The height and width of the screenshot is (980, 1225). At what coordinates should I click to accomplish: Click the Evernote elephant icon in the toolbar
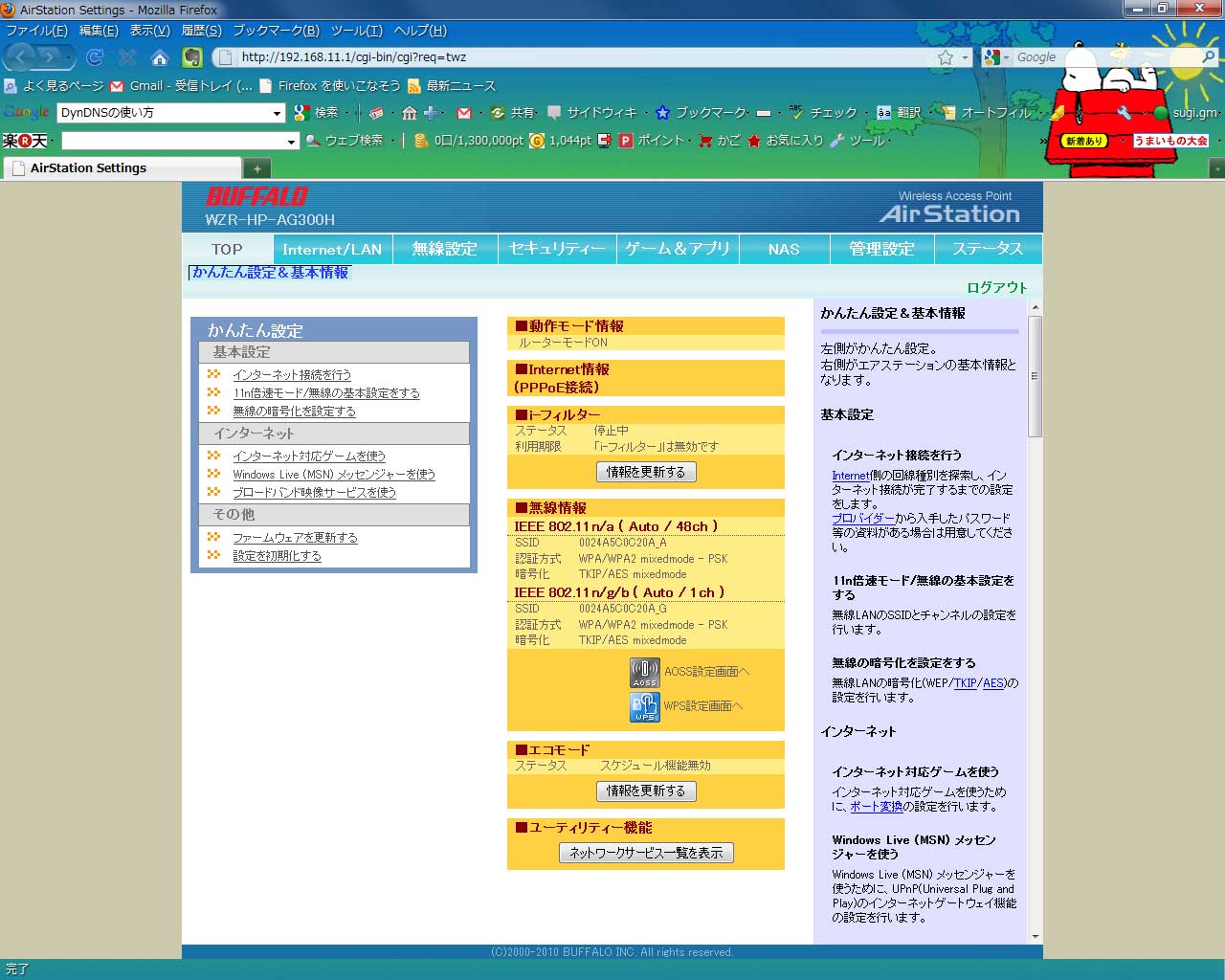[192, 57]
